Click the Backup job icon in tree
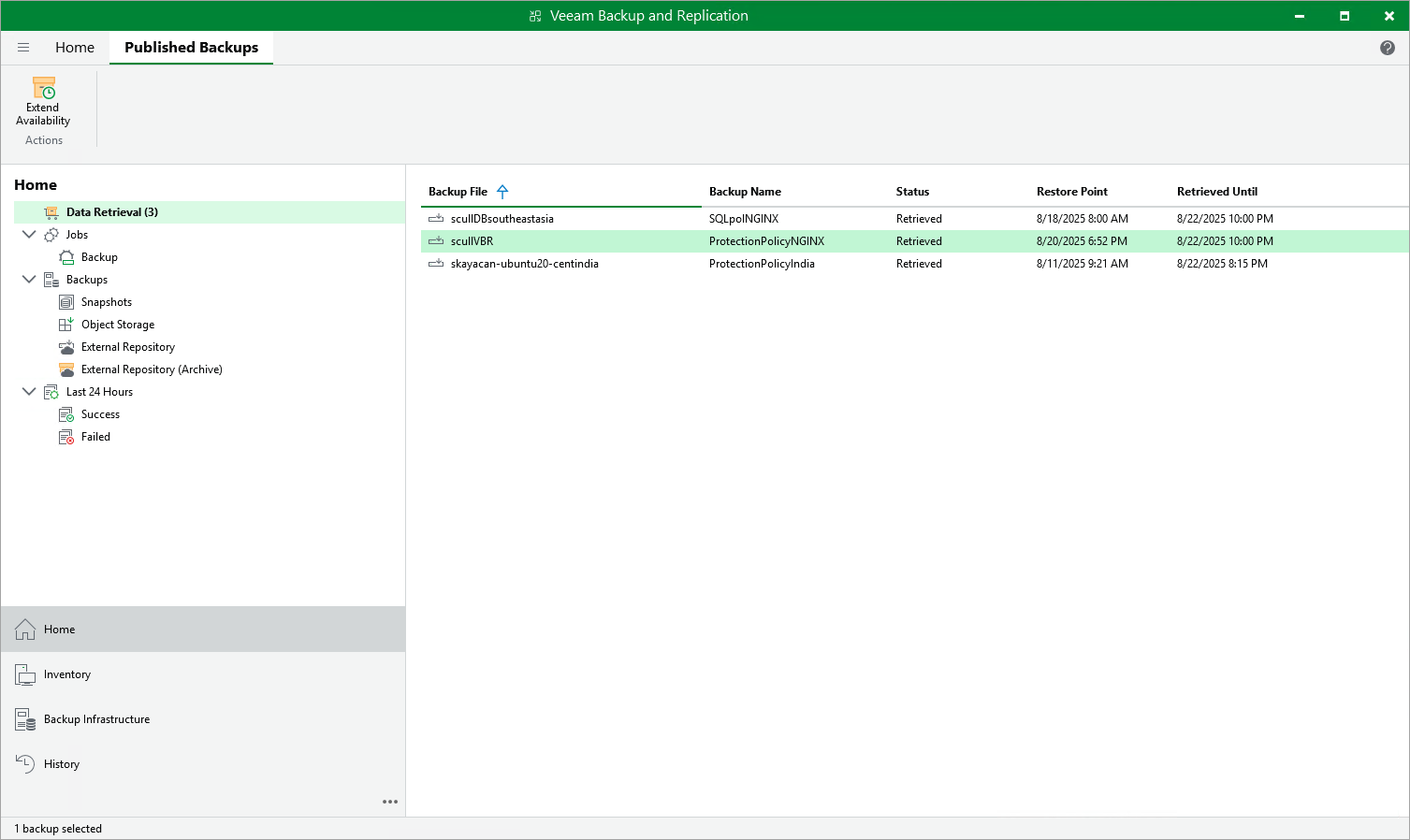This screenshot has width=1410, height=840. pyautogui.click(x=66, y=257)
